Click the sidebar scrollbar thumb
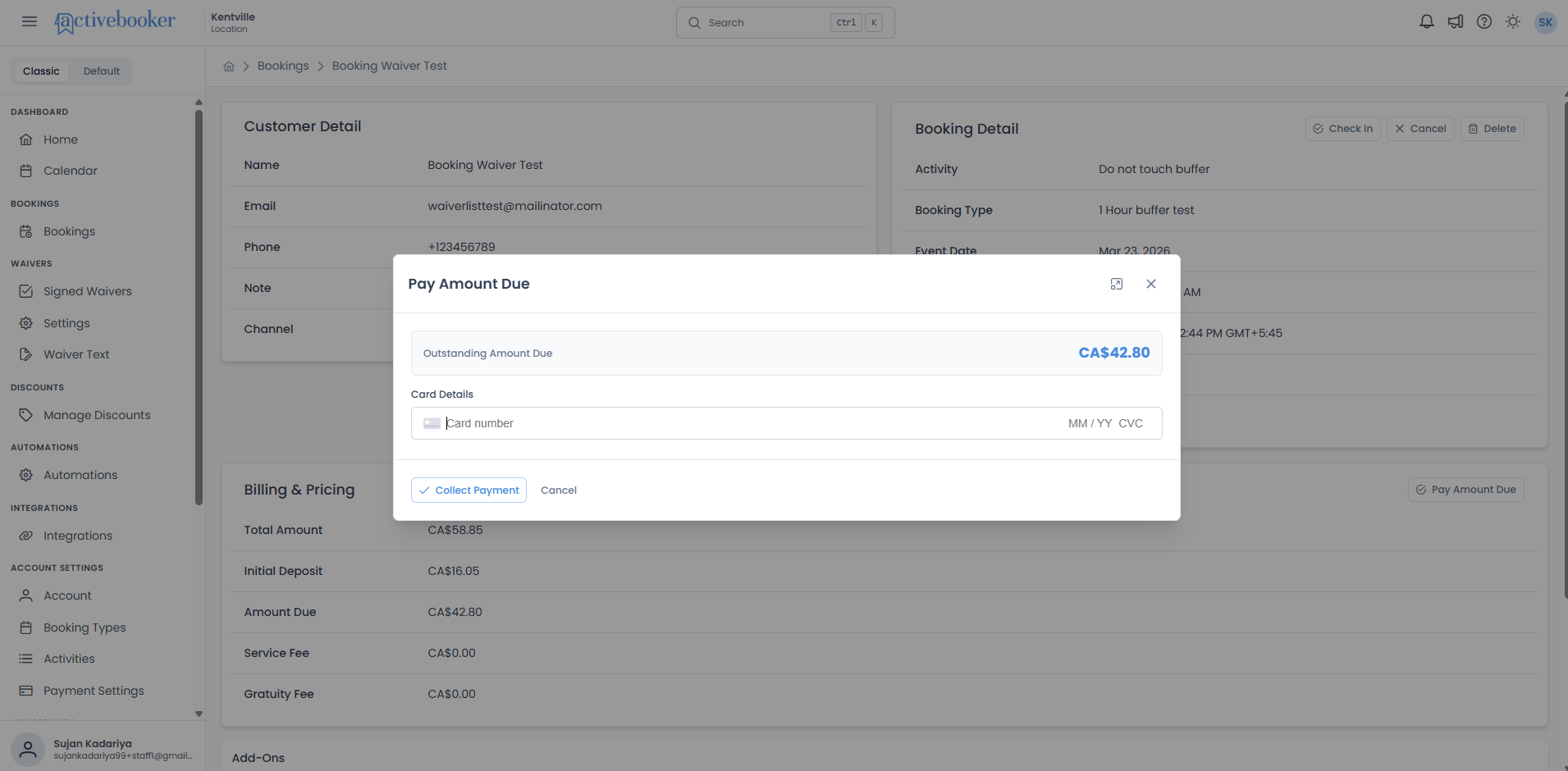This screenshot has width=1568, height=771. pos(199,308)
